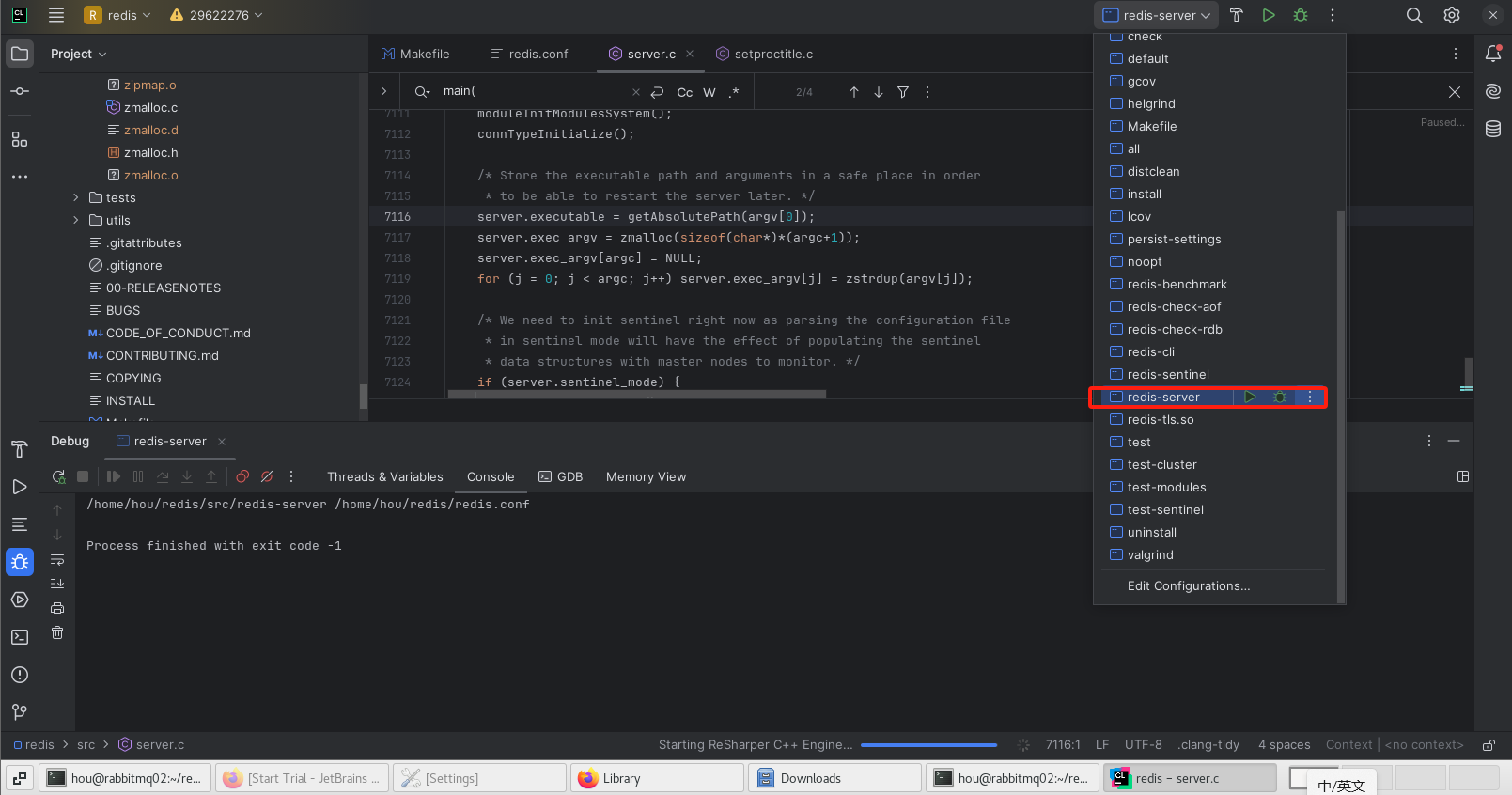
Task: Open Services tool window icon
Action: point(20,600)
